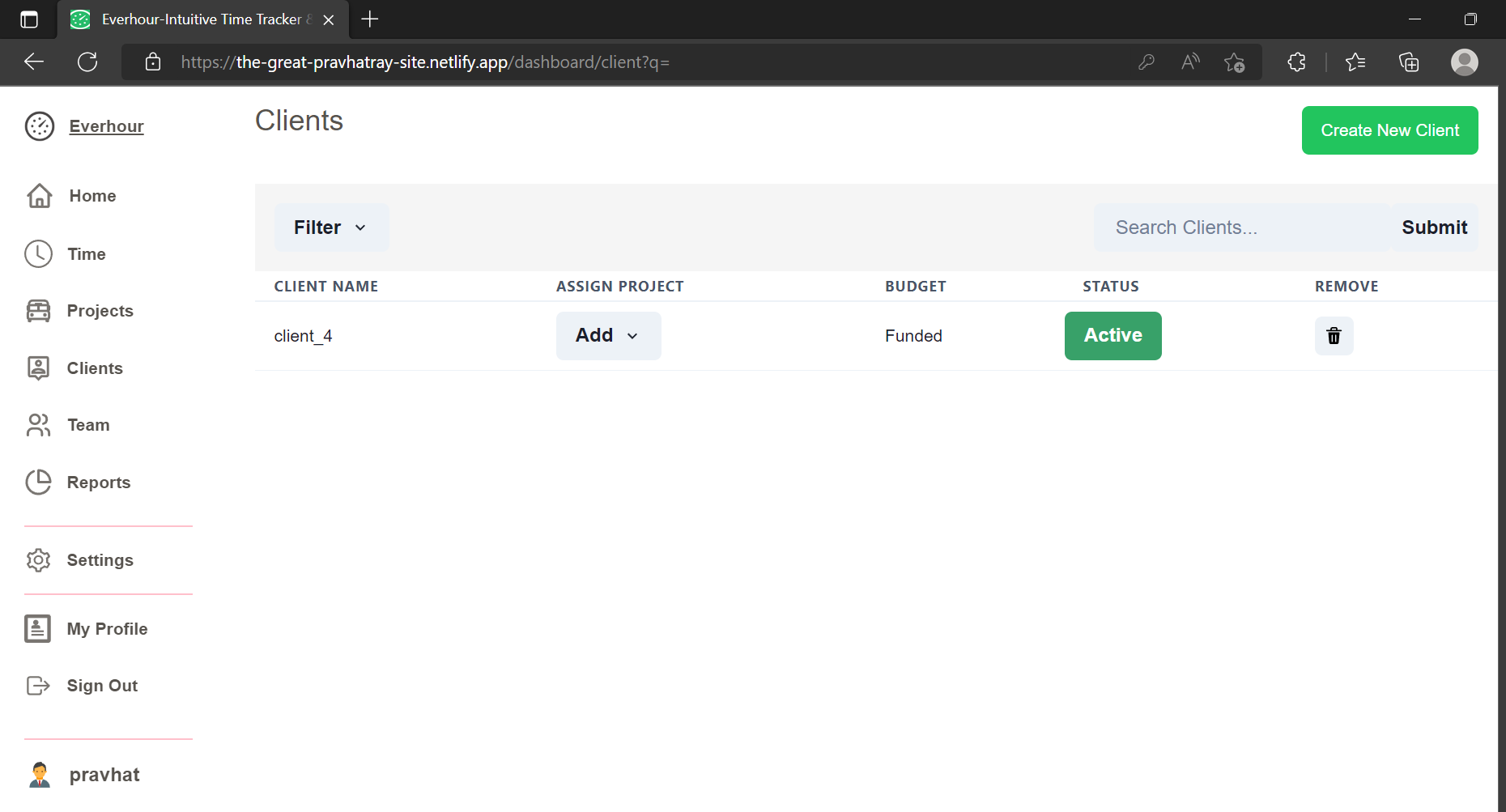This screenshot has width=1506, height=812.
Task: Click the Time clock icon
Action: click(39, 254)
